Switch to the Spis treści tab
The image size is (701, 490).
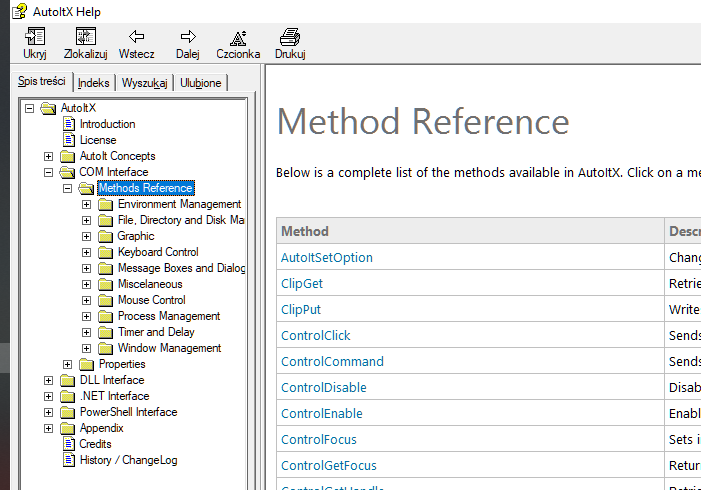tap(42, 82)
